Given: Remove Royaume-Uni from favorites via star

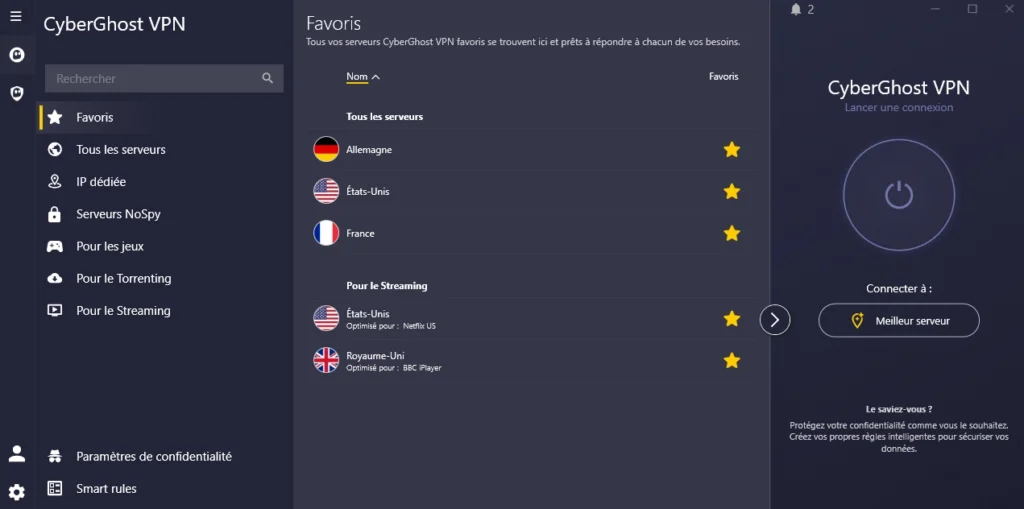Looking at the screenshot, I should pyautogui.click(x=732, y=360).
